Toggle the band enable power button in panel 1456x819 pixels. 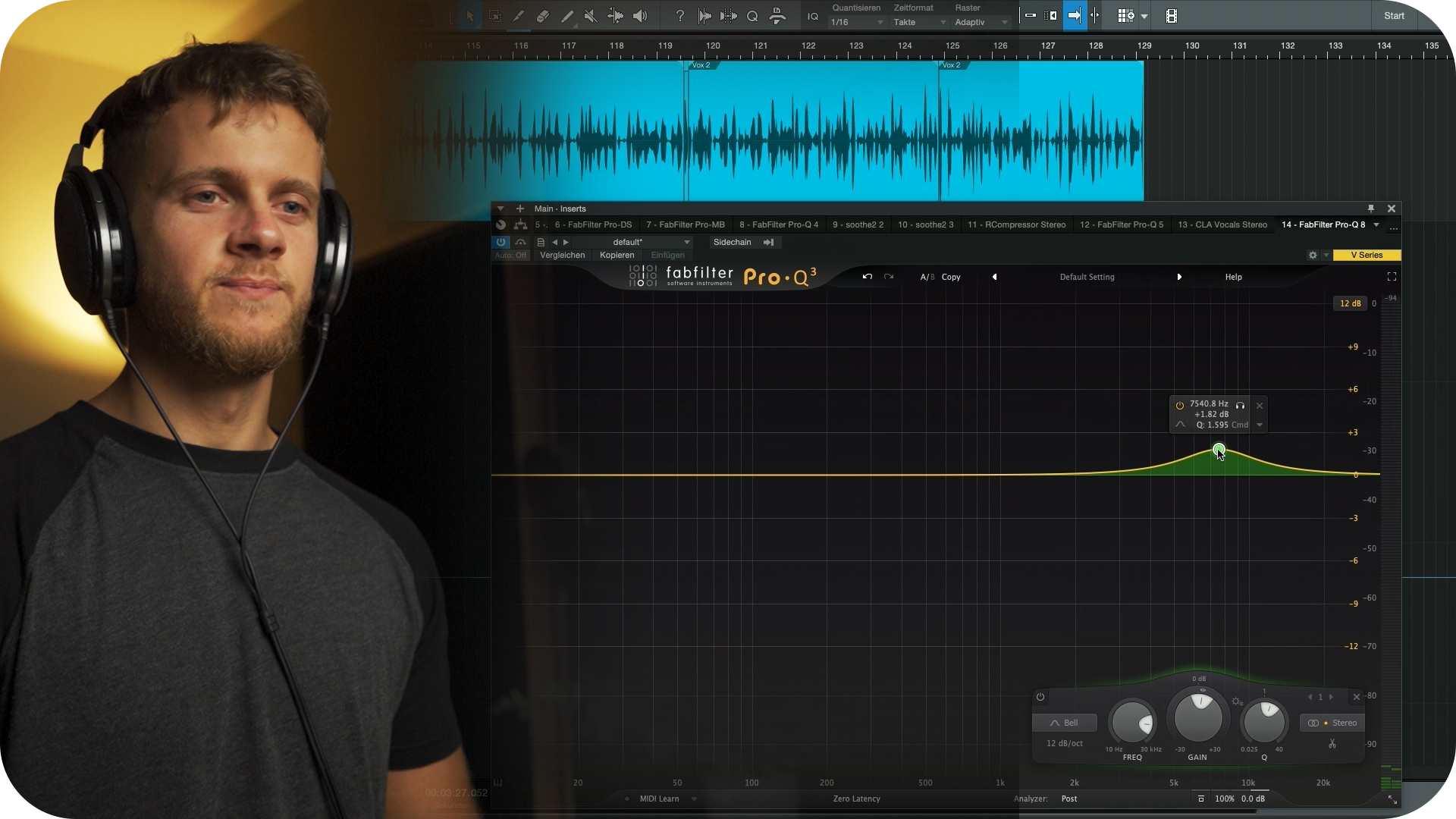[x=1040, y=697]
